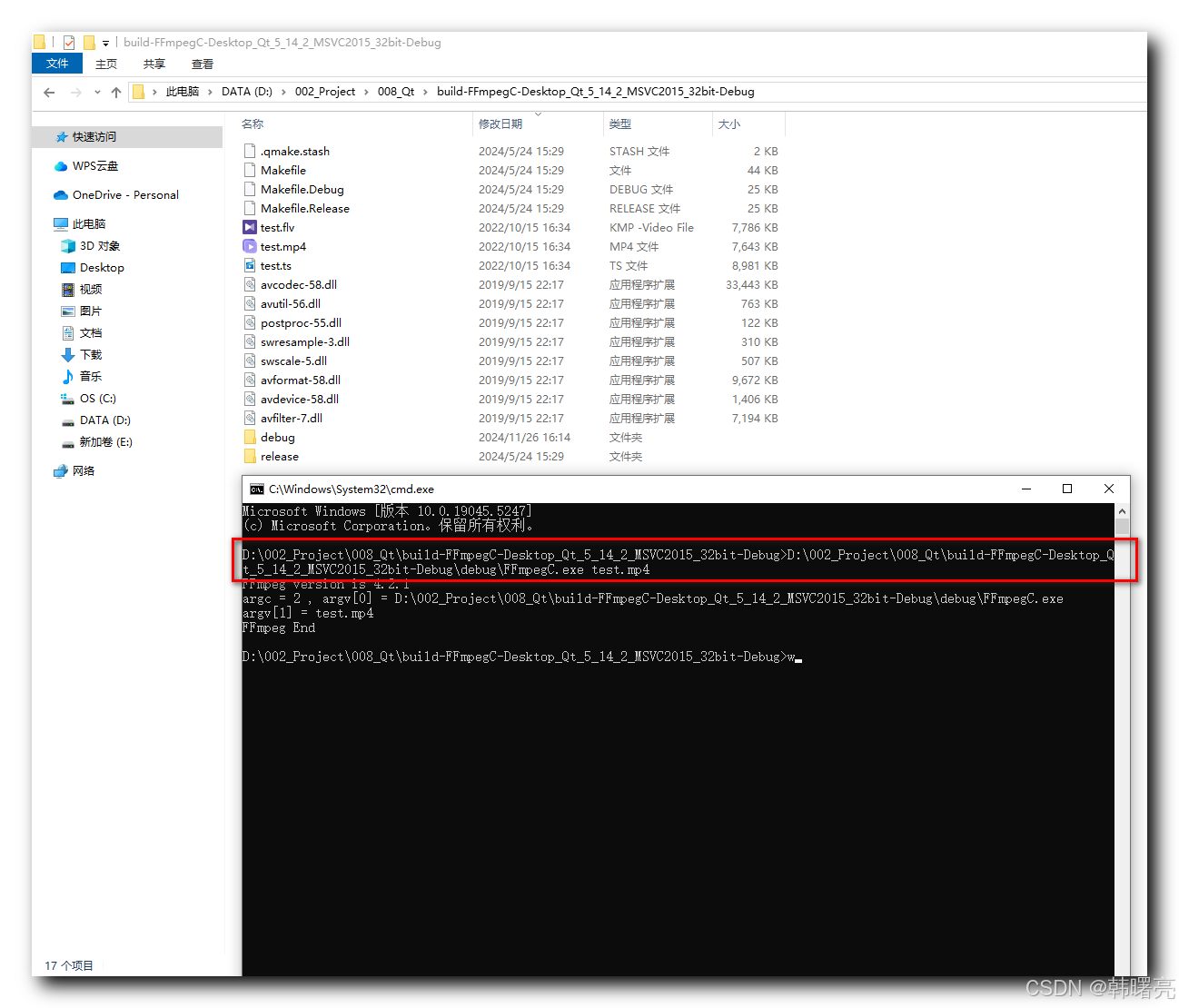Click the swscale-5.dll file name
1179x1008 pixels.
pos(294,361)
